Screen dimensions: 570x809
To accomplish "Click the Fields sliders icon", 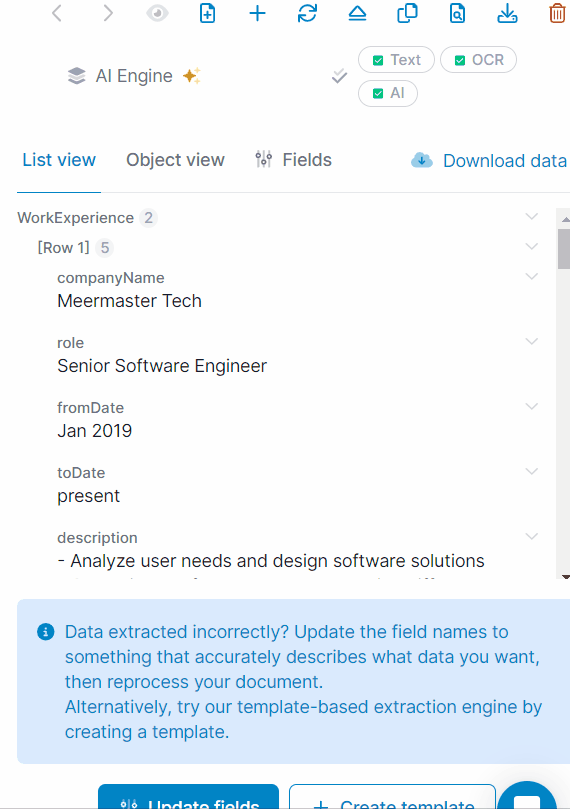I will tap(264, 160).
